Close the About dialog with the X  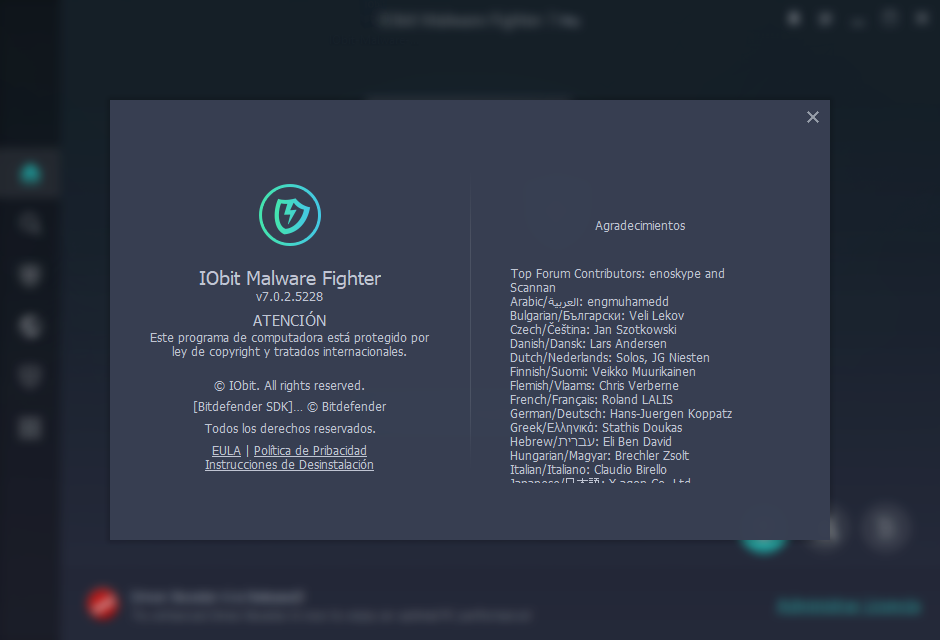pyautogui.click(x=812, y=117)
